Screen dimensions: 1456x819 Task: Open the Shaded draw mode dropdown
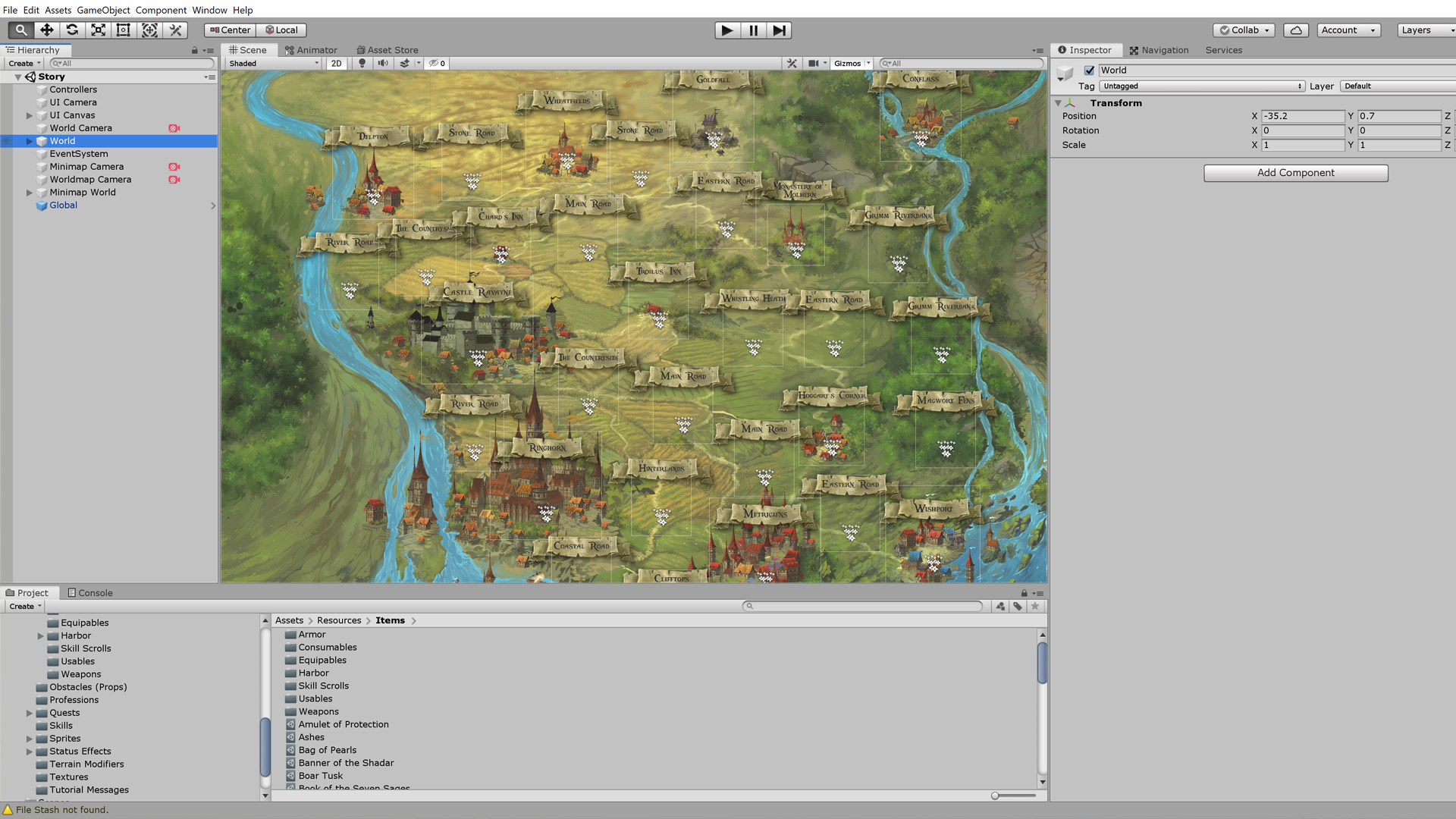pos(274,64)
